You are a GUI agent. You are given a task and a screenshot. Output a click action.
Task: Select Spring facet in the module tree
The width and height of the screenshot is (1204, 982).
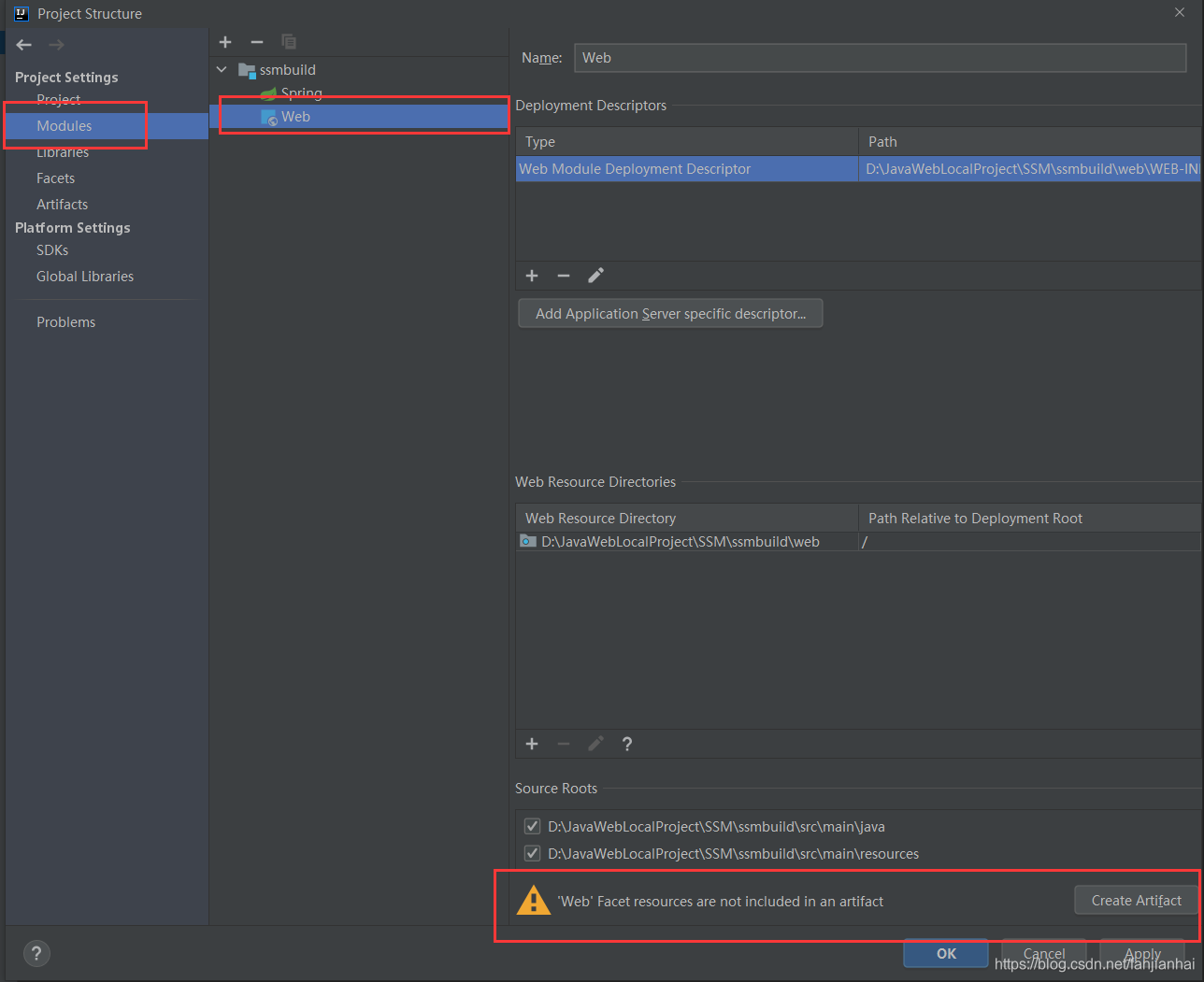click(x=301, y=93)
